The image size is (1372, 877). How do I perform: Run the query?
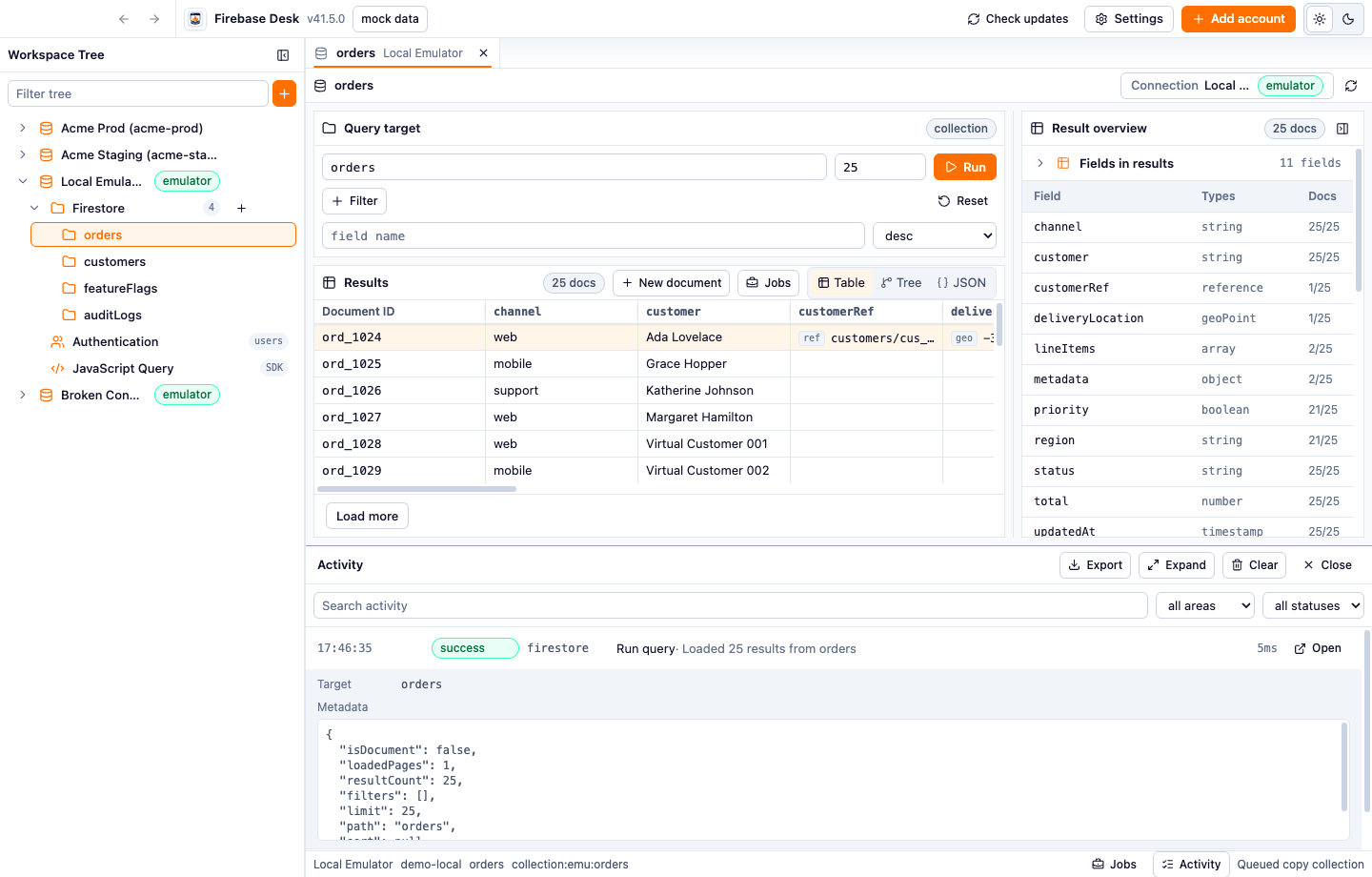965,167
